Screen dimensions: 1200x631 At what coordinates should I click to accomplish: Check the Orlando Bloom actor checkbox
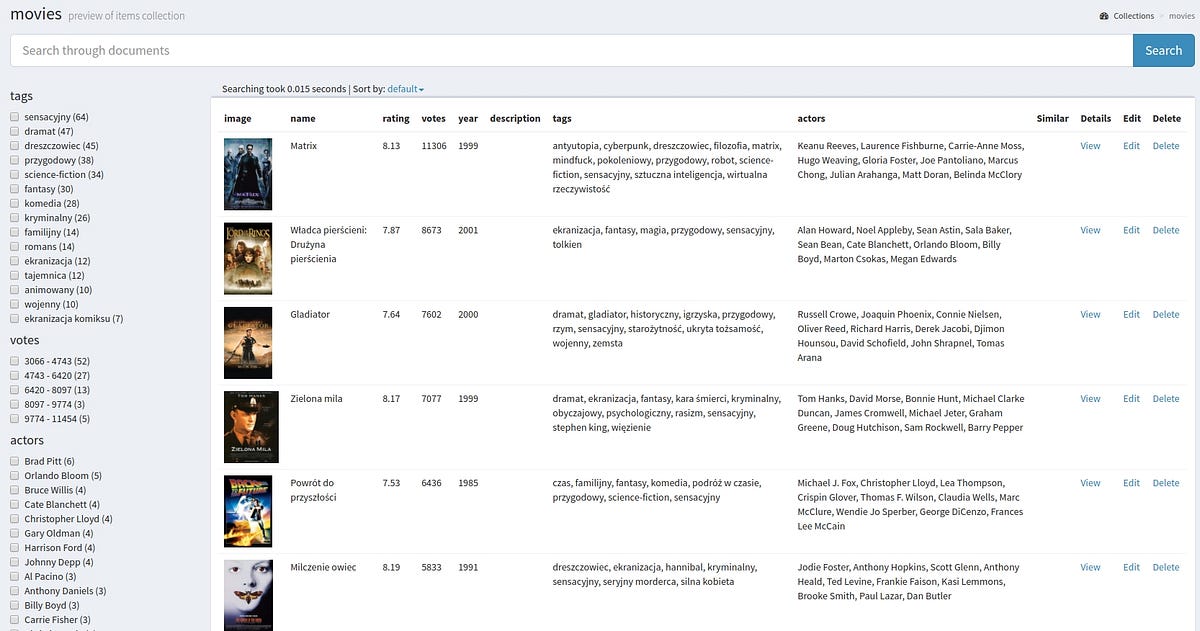[x=14, y=475]
